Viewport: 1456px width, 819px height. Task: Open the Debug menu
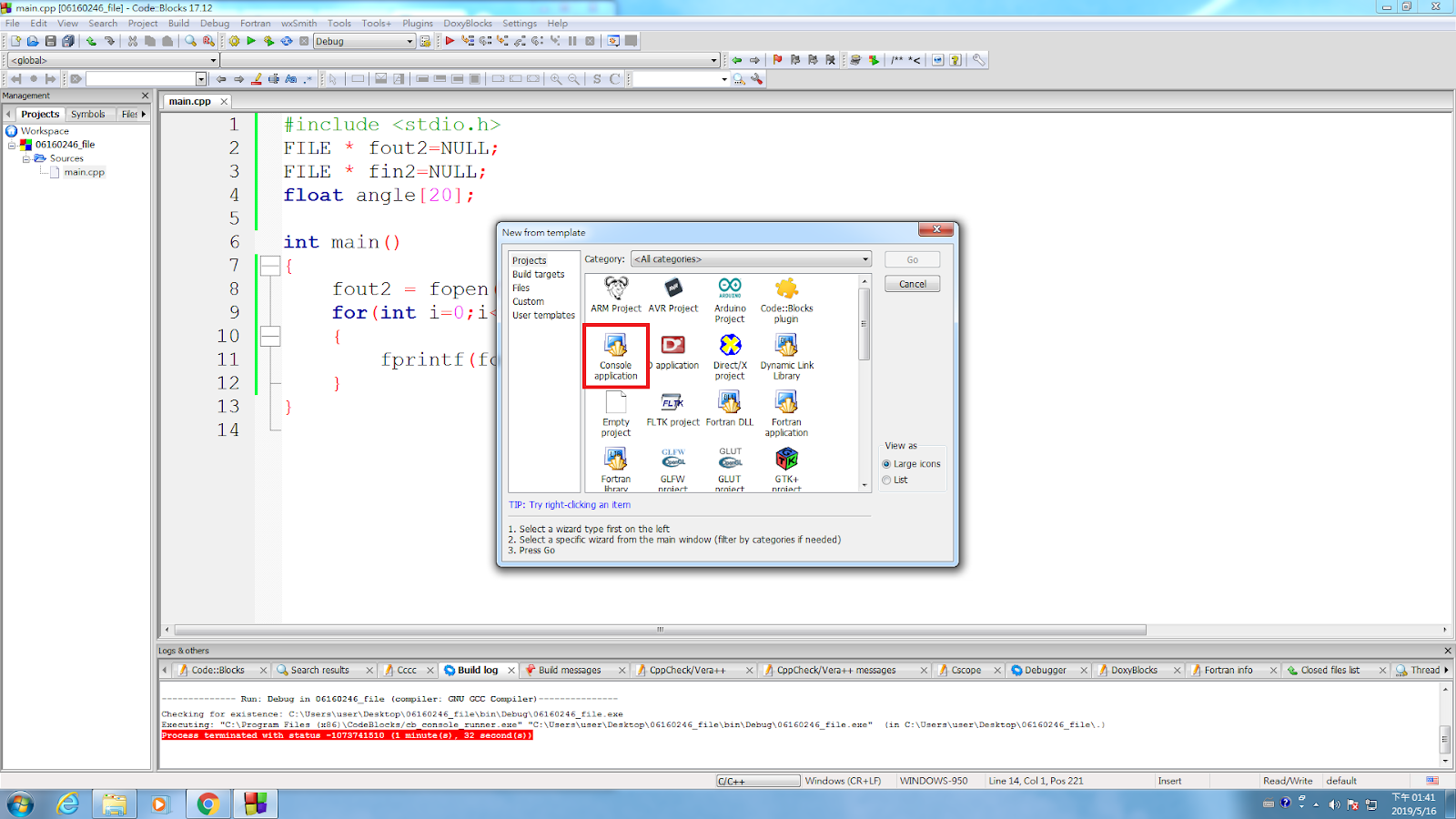[215, 24]
